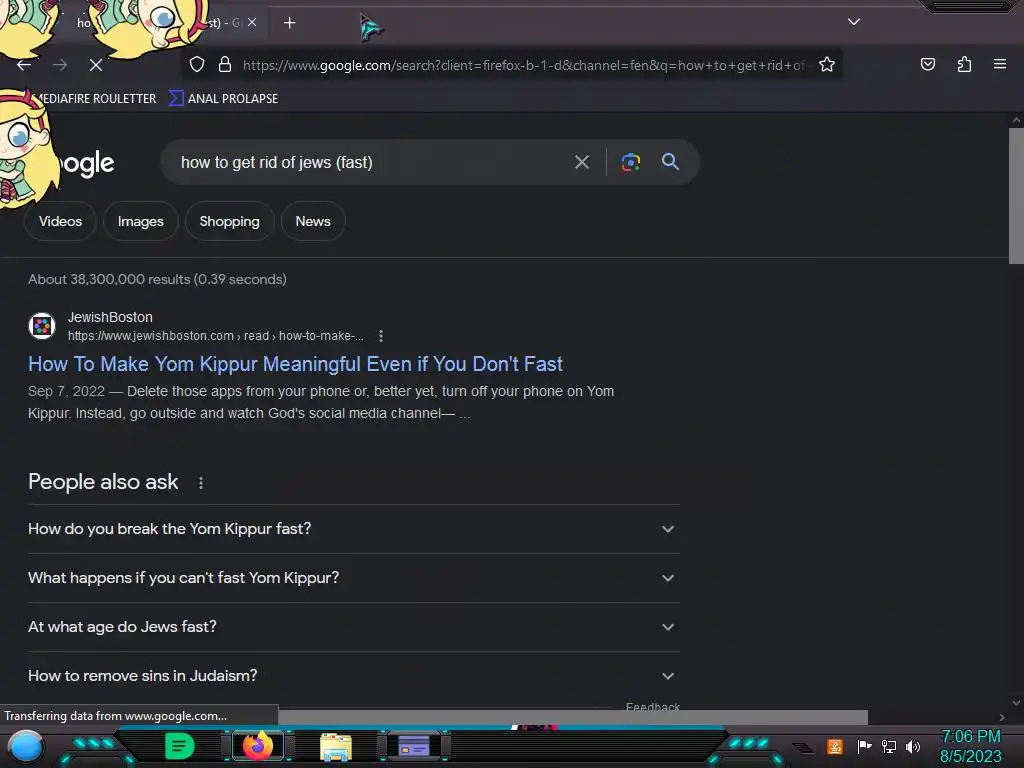Open File Explorer from the taskbar
This screenshot has height=768, width=1024.
pos(336,747)
